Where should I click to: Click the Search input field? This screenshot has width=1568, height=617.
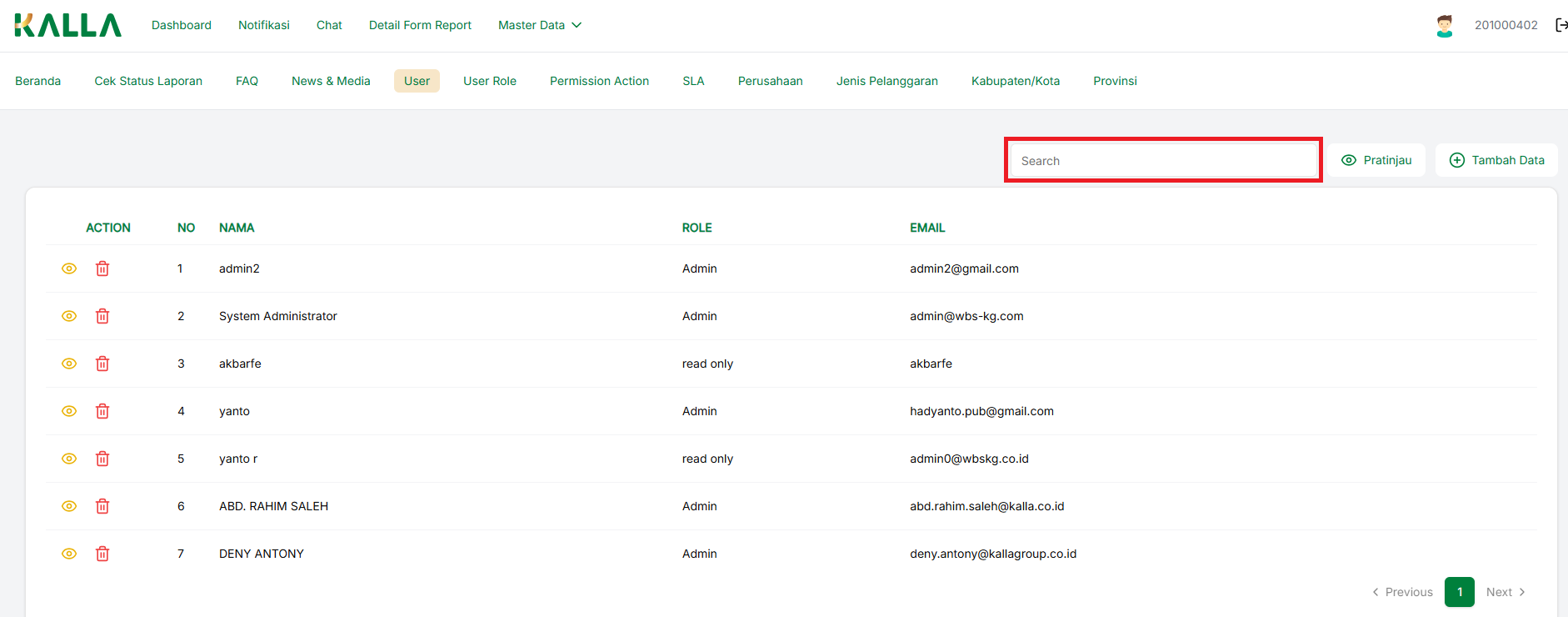pyautogui.click(x=1162, y=161)
